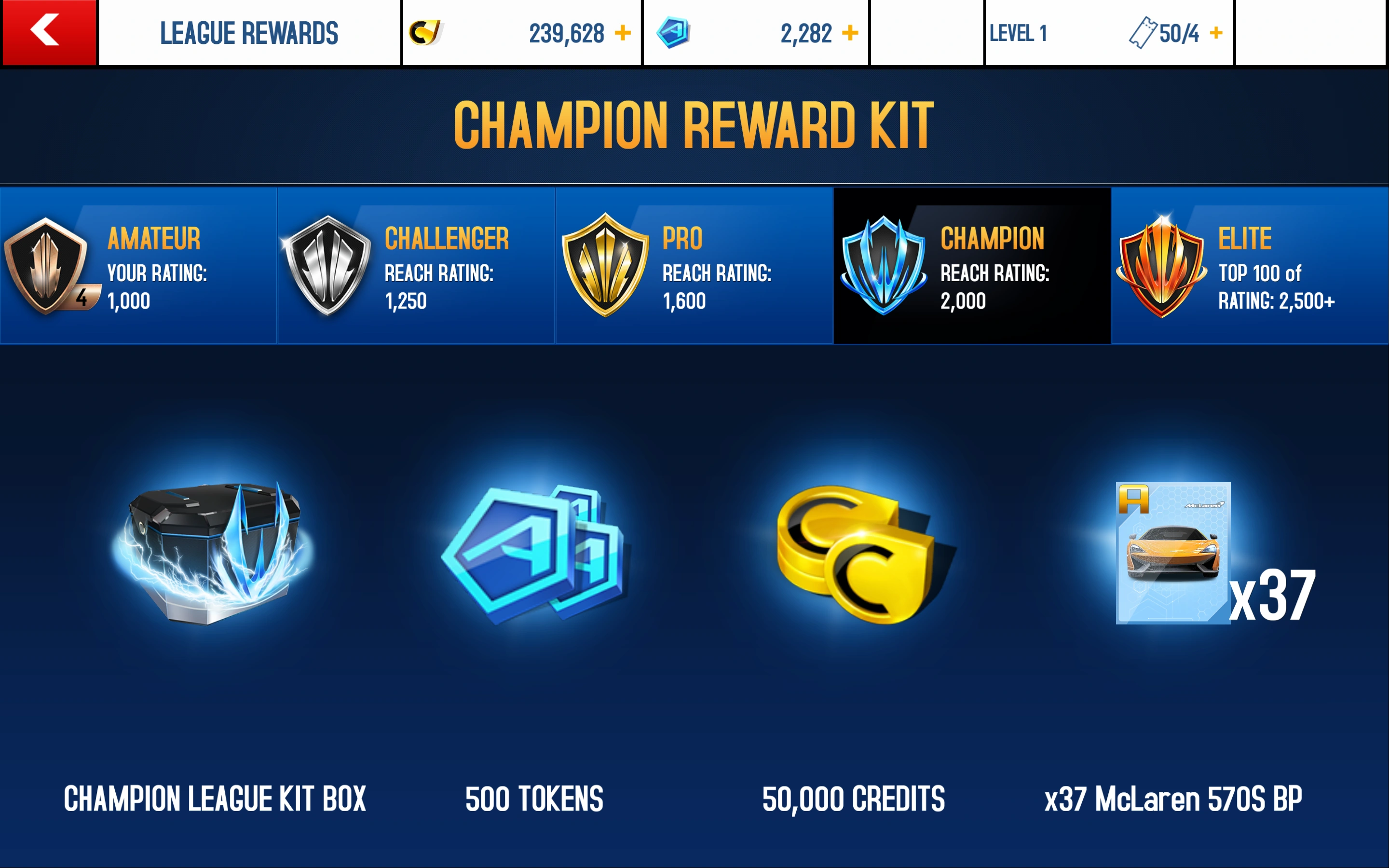This screenshot has width=1389, height=868.
Task: Click the League Rewards title label
Action: click(249, 33)
